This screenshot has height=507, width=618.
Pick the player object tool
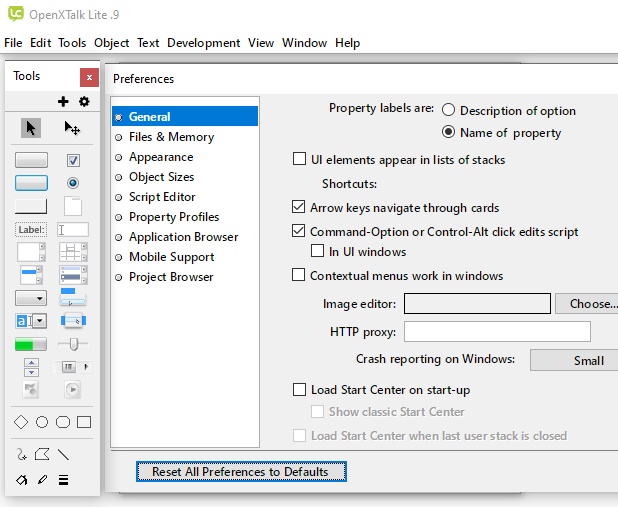coord(73,390)
